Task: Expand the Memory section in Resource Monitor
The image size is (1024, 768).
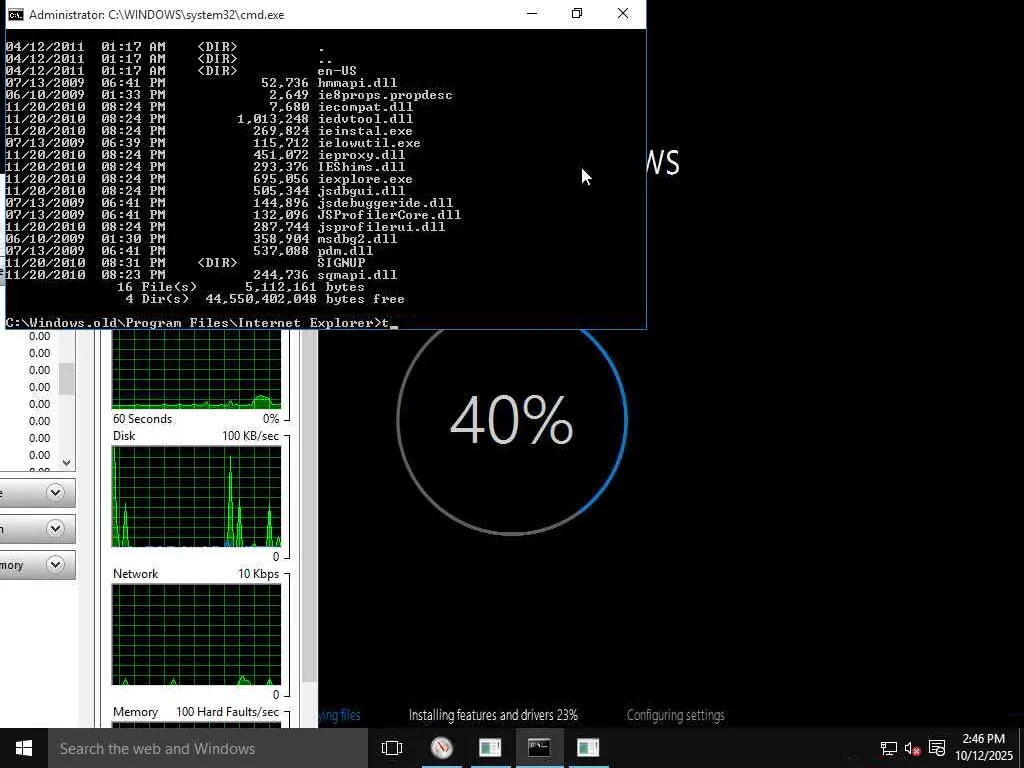Action: (x=56, y=564)
